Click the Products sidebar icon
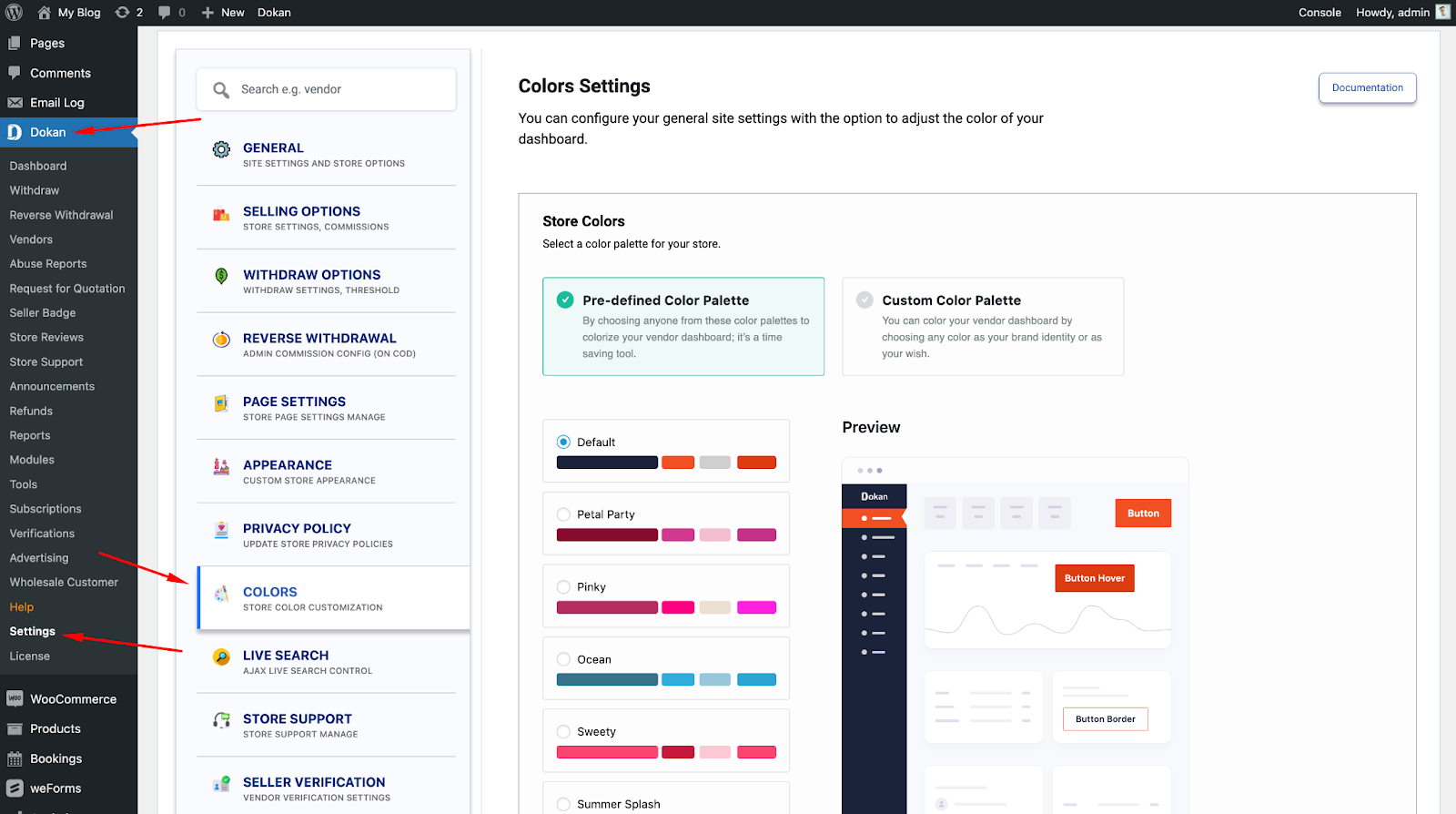Viewport: 1456px width, 814px height. point(15,728)
